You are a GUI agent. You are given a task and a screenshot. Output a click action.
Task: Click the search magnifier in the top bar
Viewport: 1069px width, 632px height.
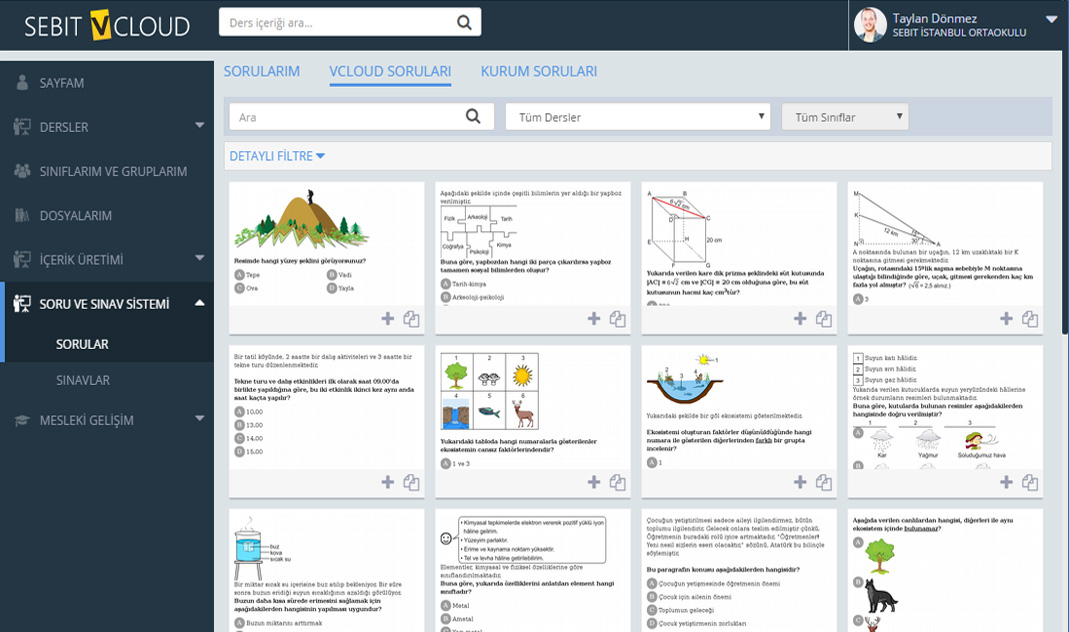[464, 22]
